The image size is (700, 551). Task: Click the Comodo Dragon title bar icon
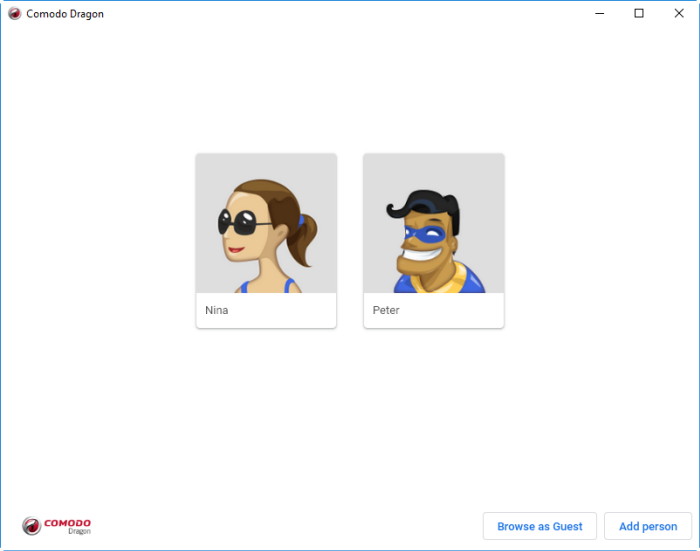click(15, 13)
